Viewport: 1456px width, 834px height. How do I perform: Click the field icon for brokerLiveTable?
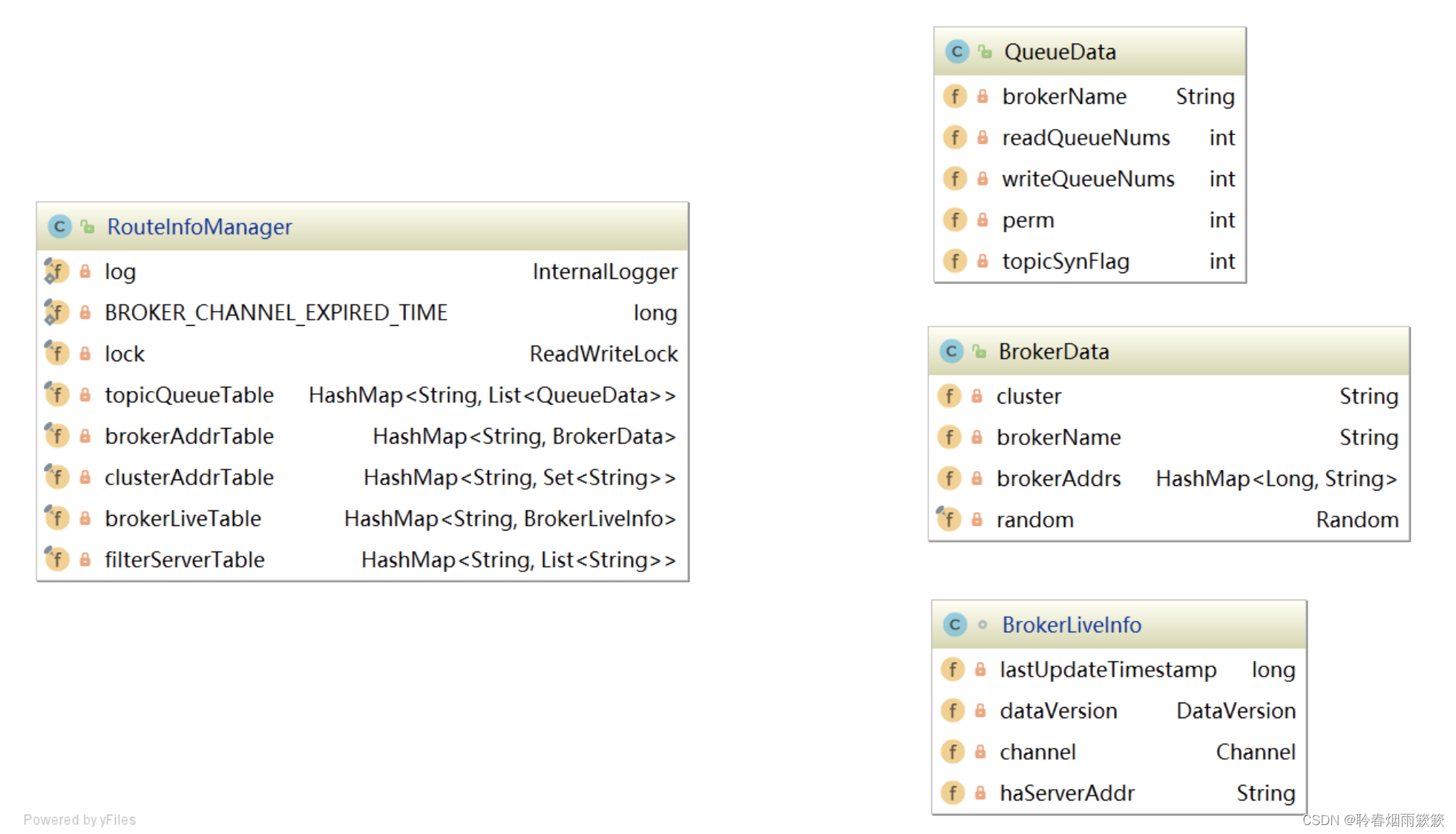click(x=58, y=518)
